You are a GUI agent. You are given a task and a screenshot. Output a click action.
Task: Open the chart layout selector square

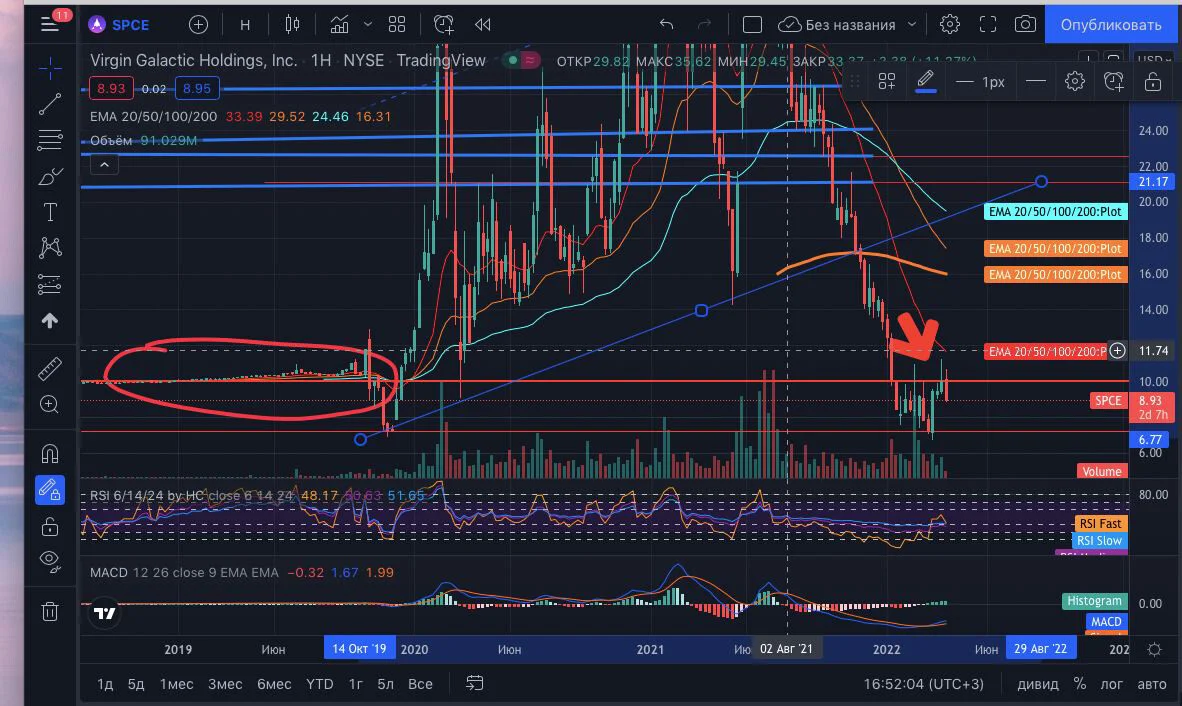coord(752,25)
